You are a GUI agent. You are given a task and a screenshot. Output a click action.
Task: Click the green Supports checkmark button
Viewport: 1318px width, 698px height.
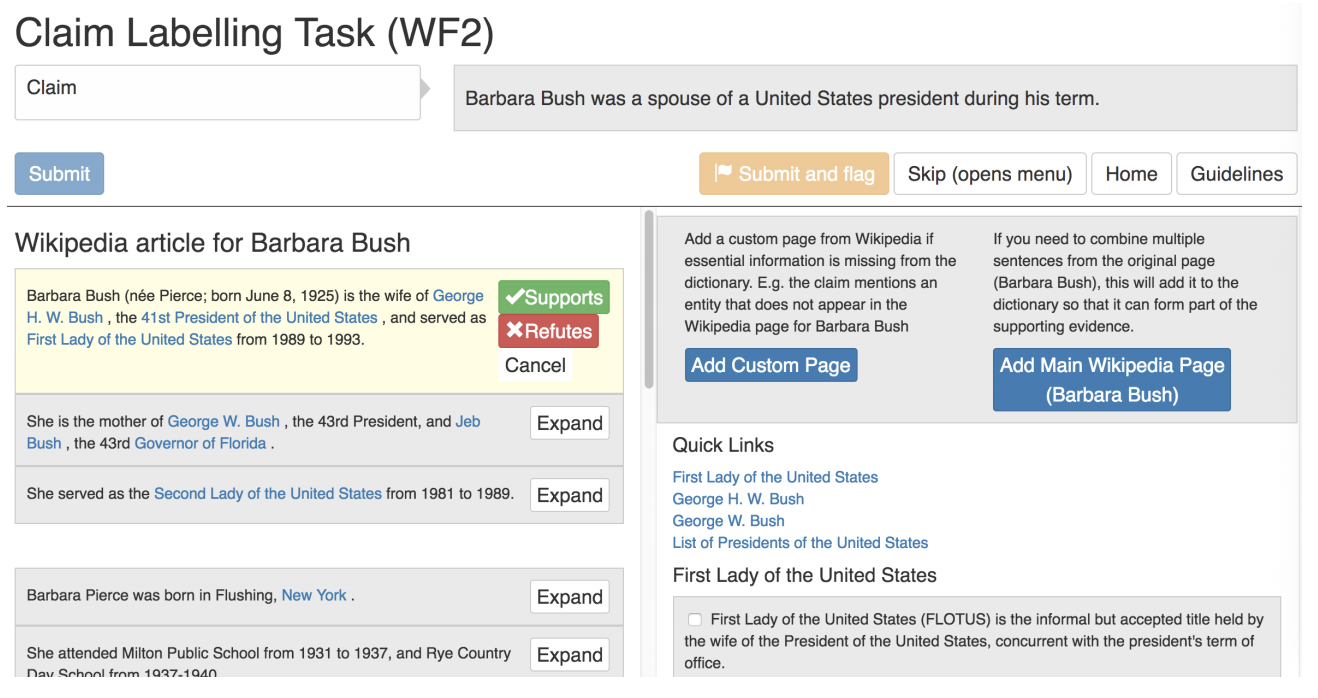coord(553,298)
